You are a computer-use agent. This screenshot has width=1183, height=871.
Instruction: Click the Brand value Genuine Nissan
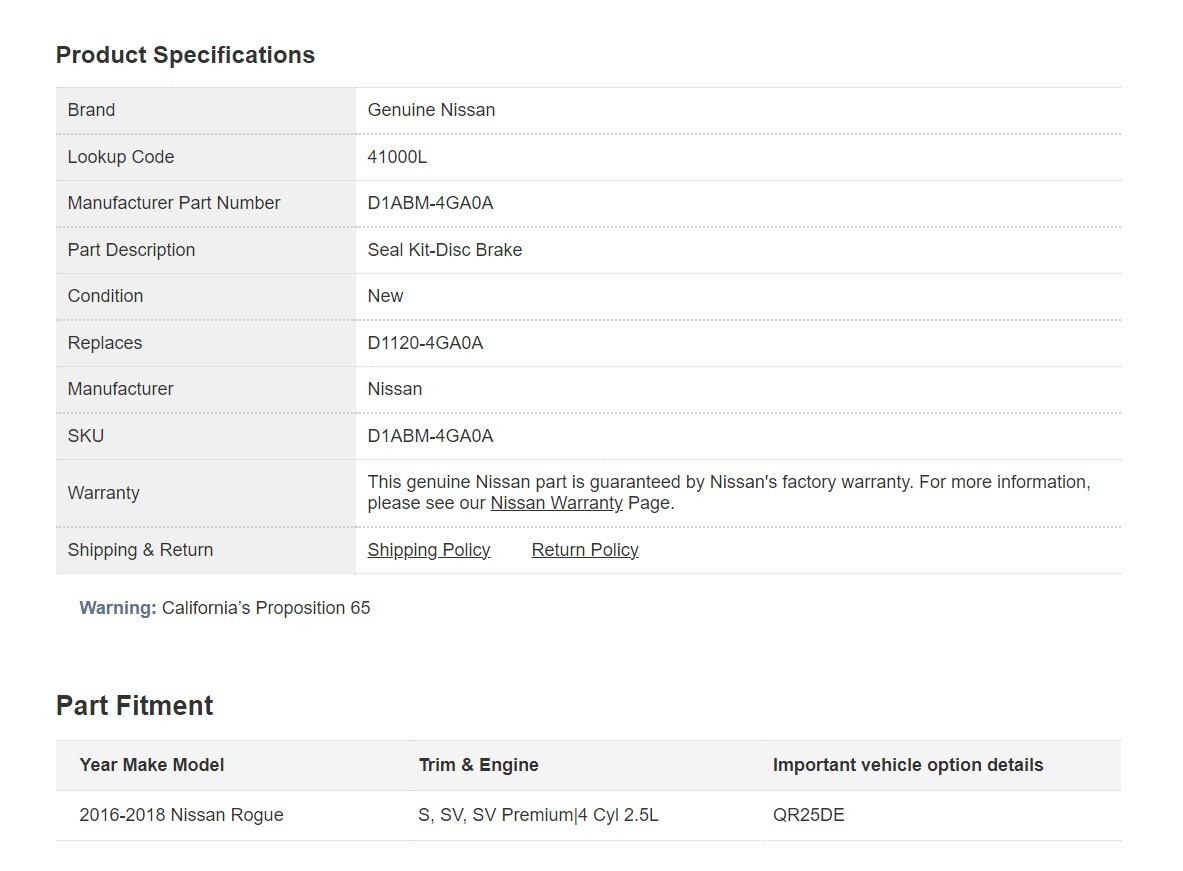431,110
